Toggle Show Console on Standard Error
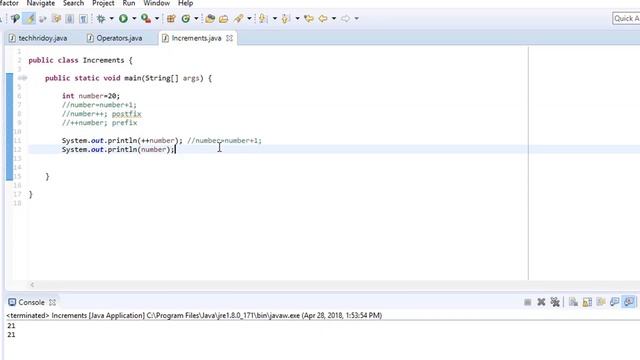 point(629,302)
